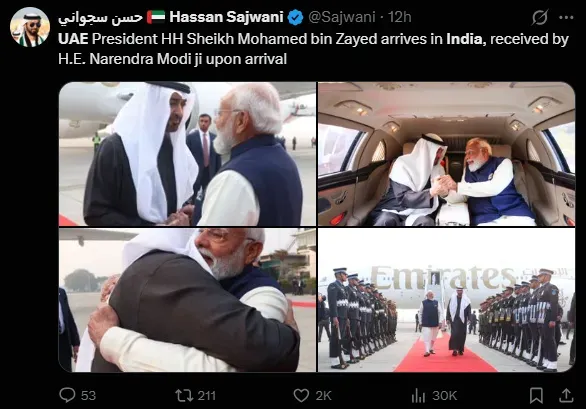Open the 12h timestamp link
Viewport: 586px width, 409px height.
(400, 17)
